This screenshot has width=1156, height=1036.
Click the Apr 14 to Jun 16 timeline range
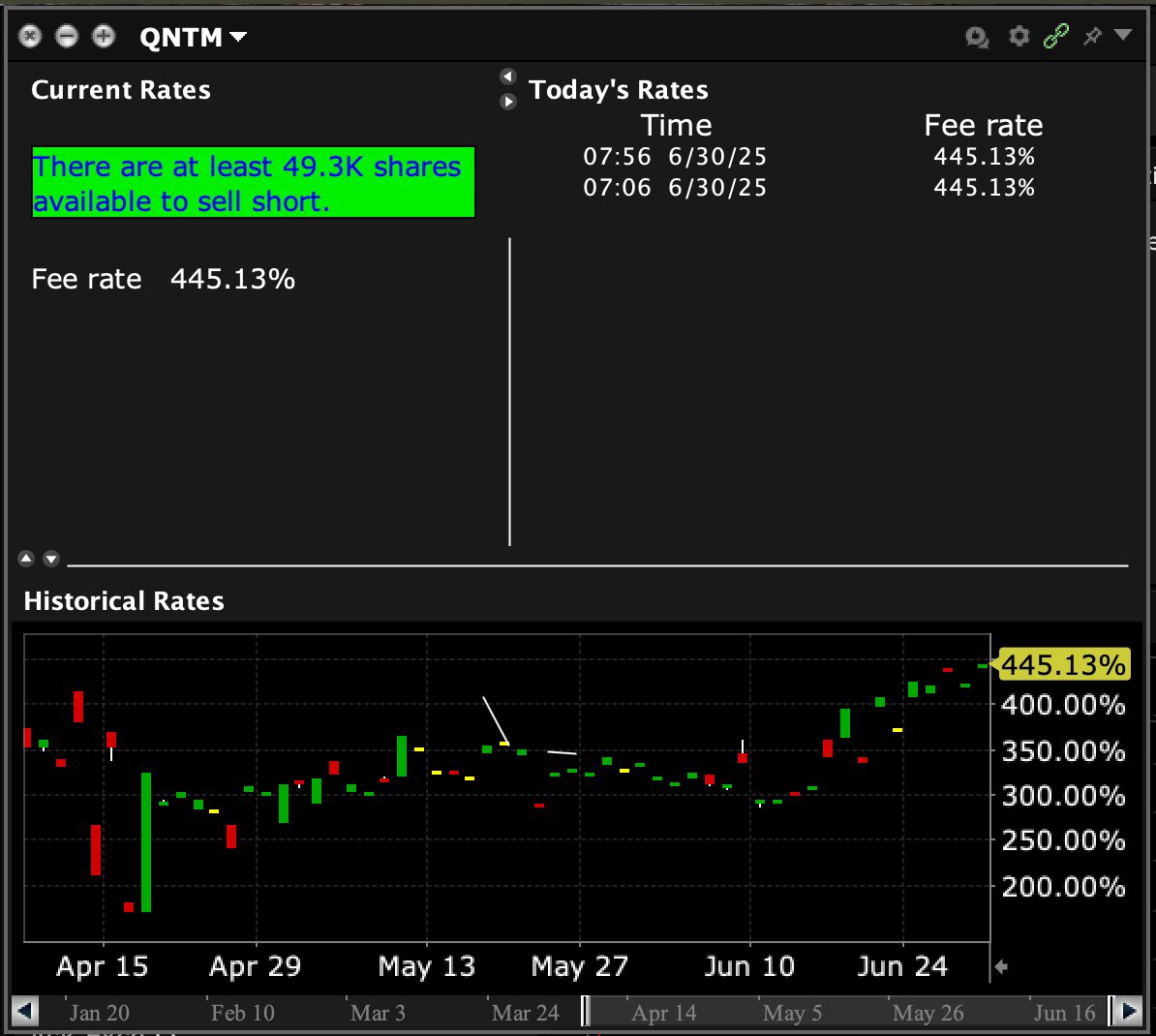click(x=848, y=1012)
